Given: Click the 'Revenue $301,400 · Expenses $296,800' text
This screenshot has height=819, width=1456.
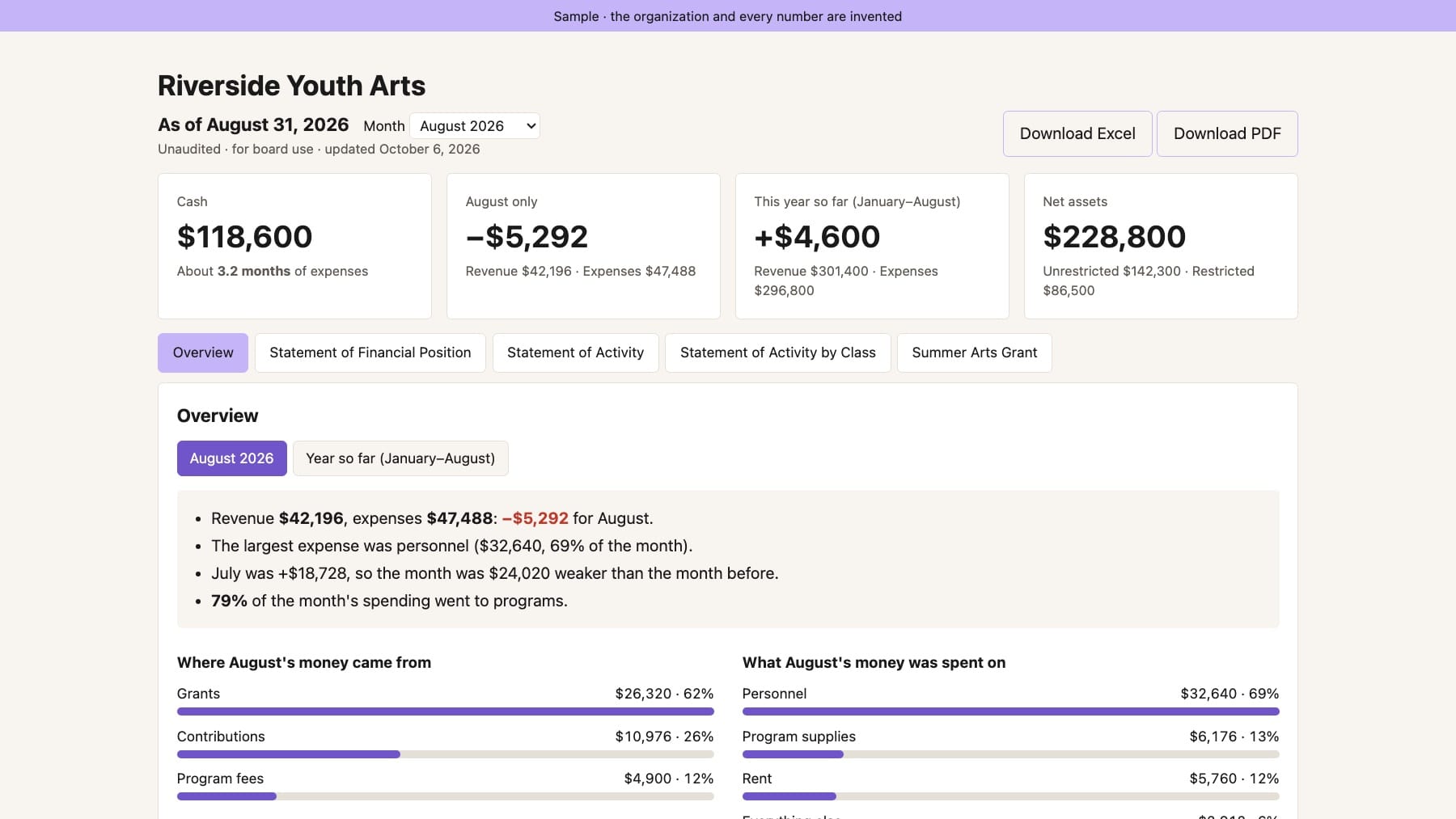Looking at the screenshot, I should point(846,281).
